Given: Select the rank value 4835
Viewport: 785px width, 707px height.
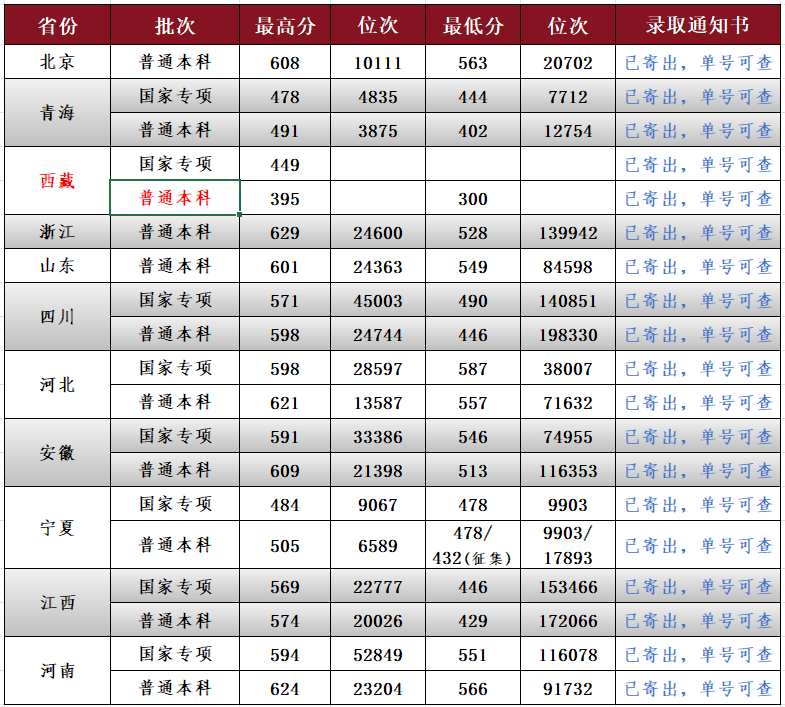Looking at the screenshot, I should 378,97.
